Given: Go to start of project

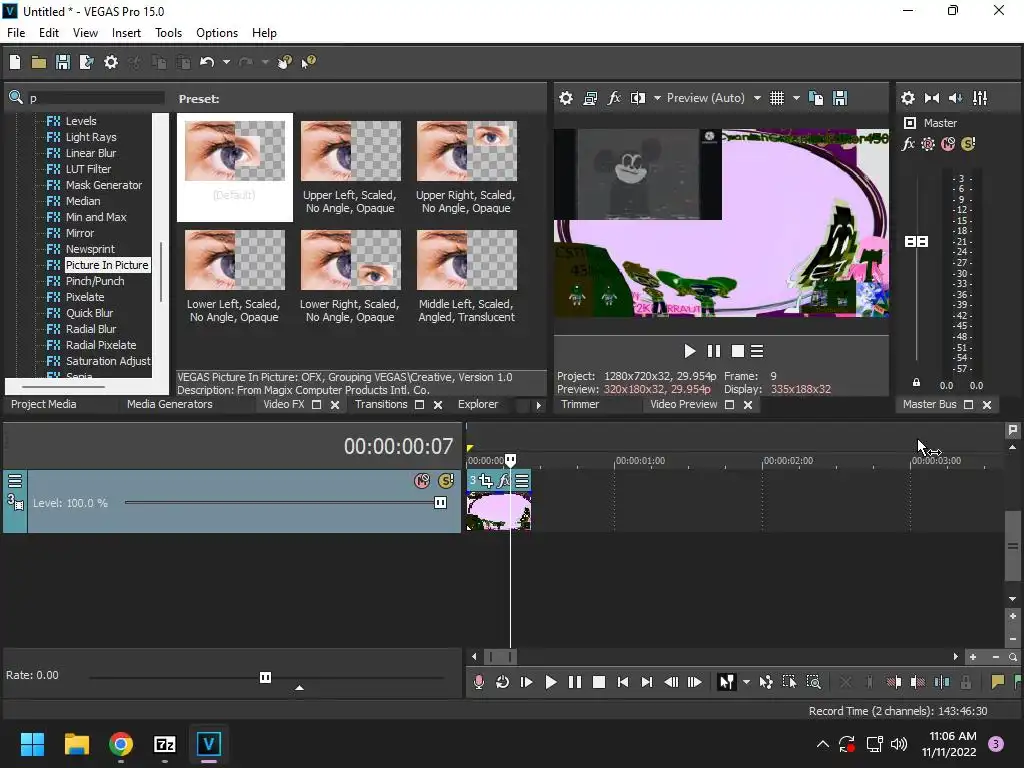Looking at the screenshot, I should 622,682.
